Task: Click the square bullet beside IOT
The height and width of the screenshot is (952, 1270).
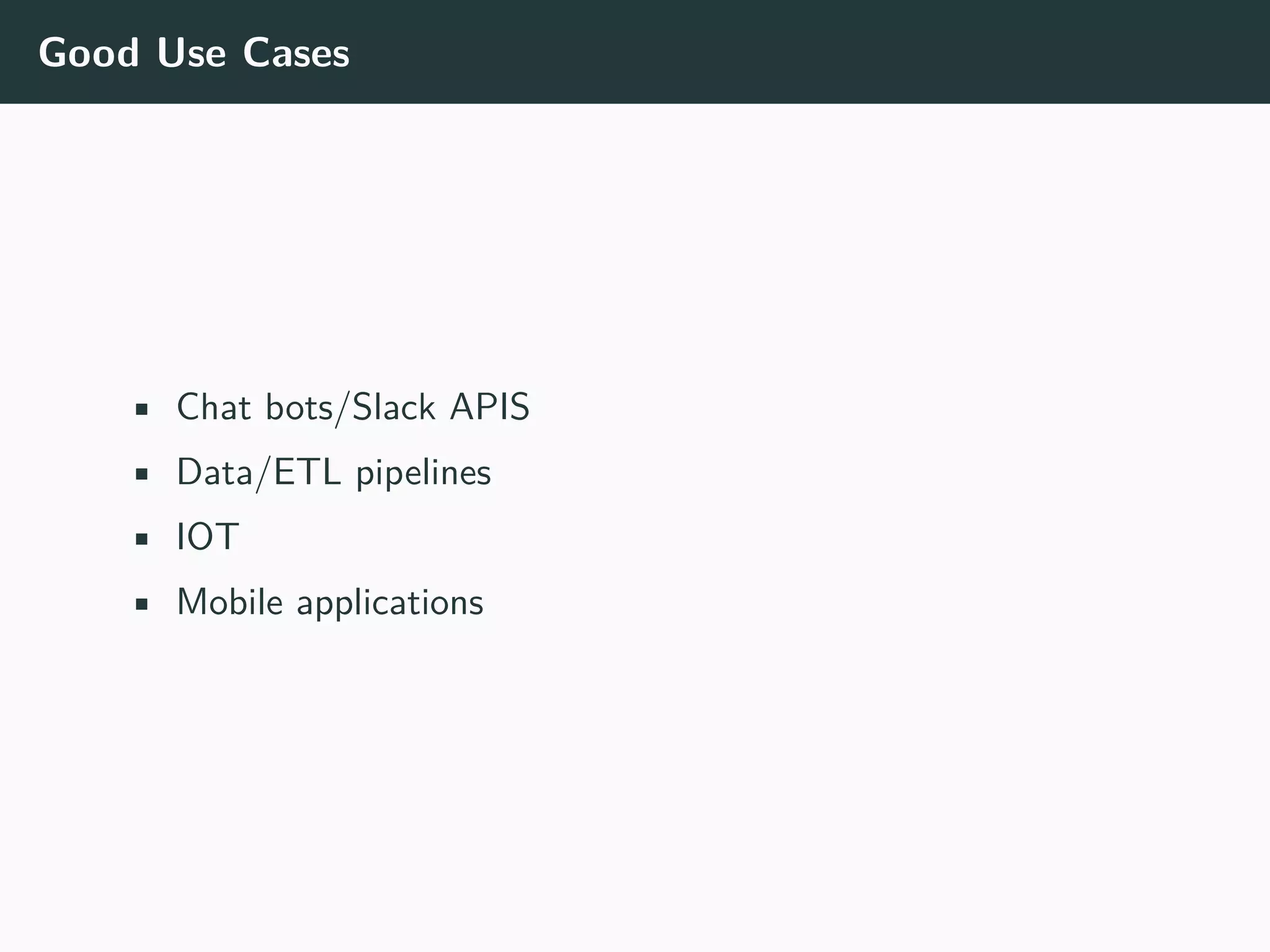Action: (141, 539)
